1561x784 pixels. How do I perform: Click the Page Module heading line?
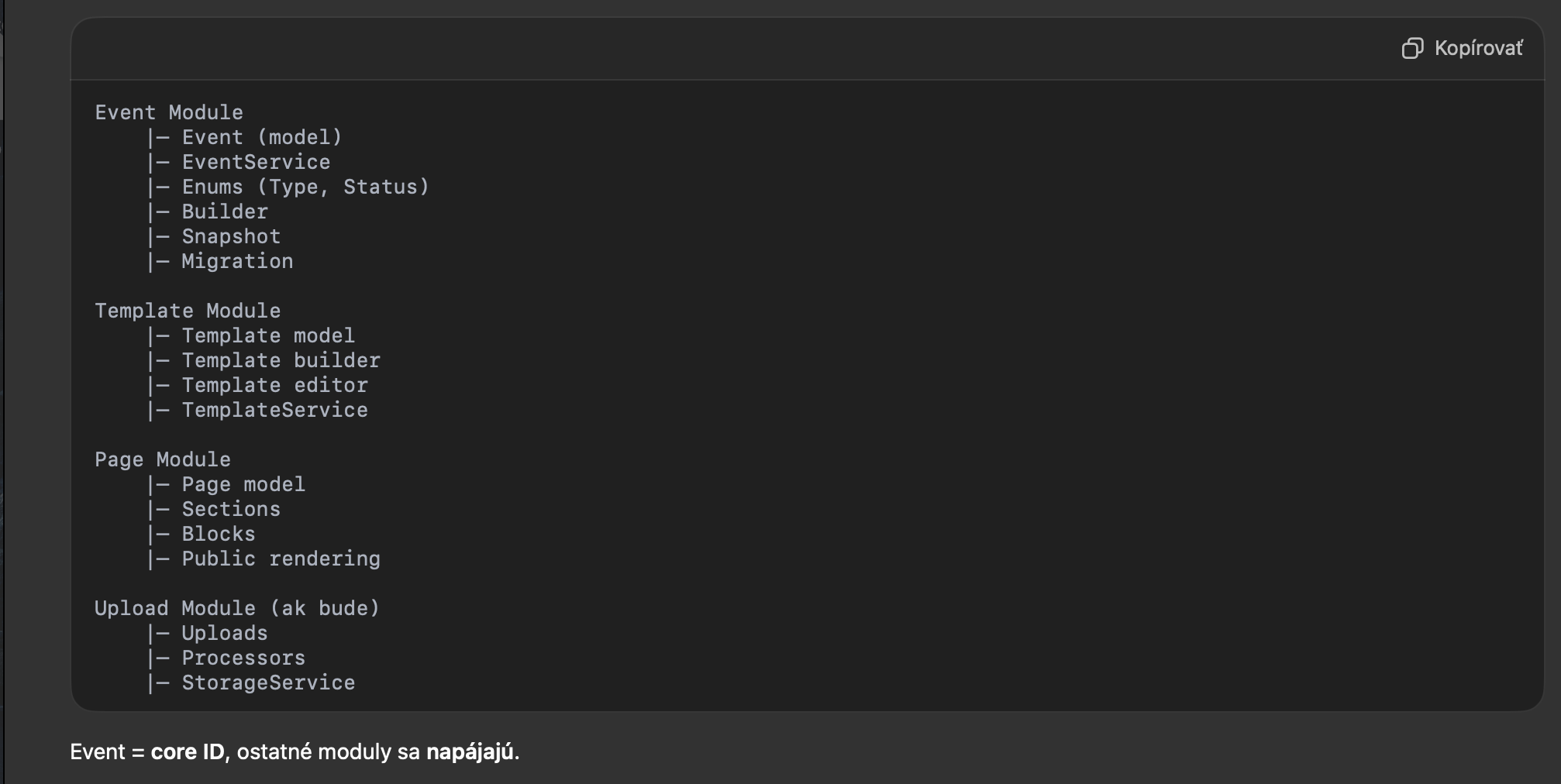point(163,460)
